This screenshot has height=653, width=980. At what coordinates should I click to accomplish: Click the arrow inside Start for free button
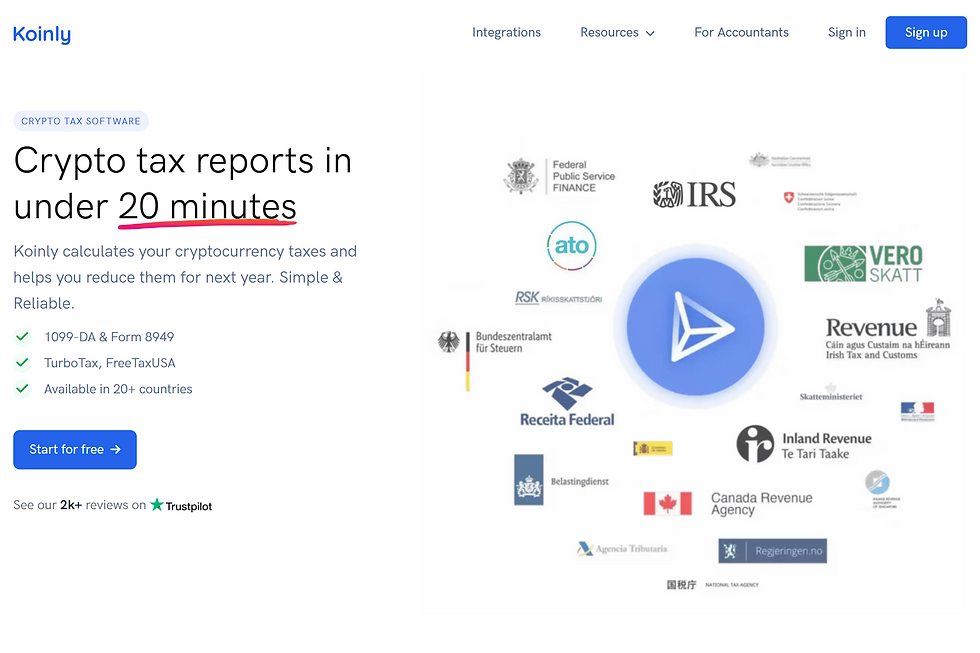point(116,449)
